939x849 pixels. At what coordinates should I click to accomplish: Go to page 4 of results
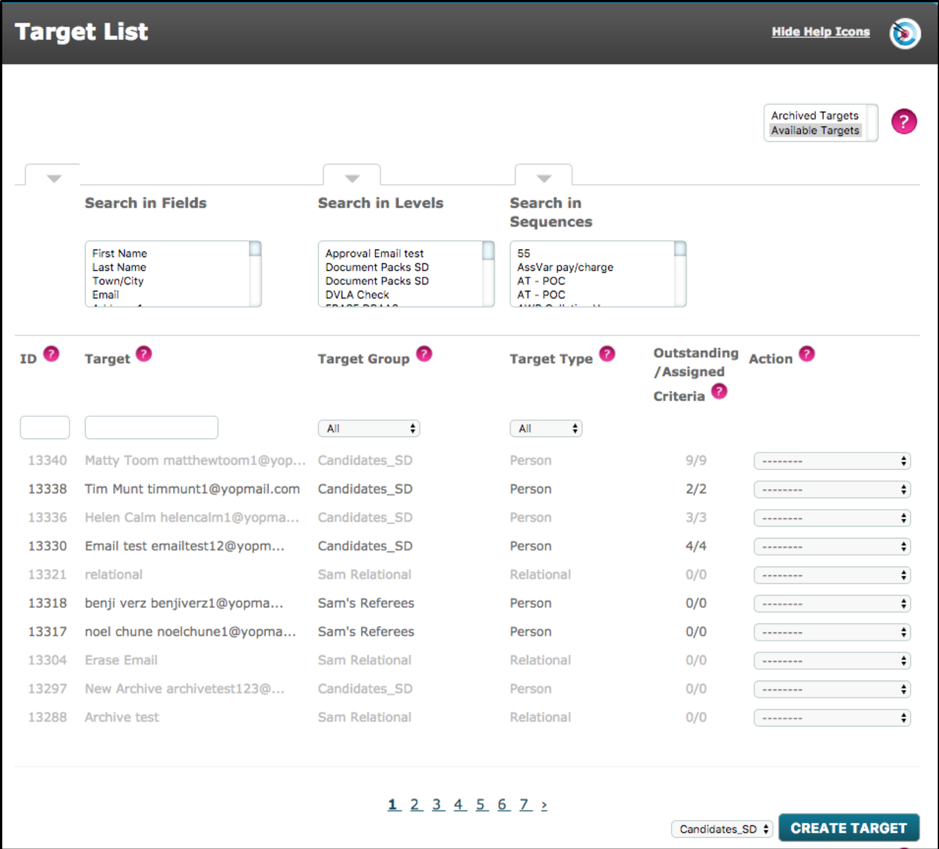[459, 805]
